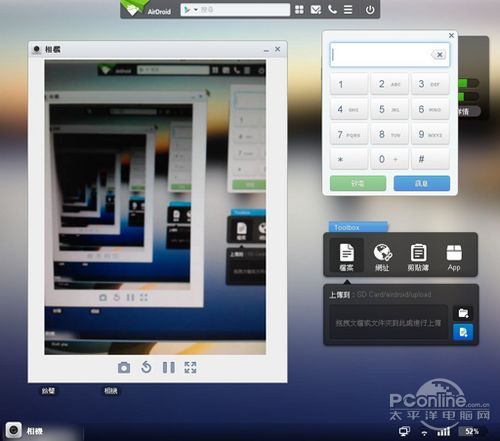Dial digit 4 GHI on the keypad
Screen dimensions: 500x441
tap(349, 109)
